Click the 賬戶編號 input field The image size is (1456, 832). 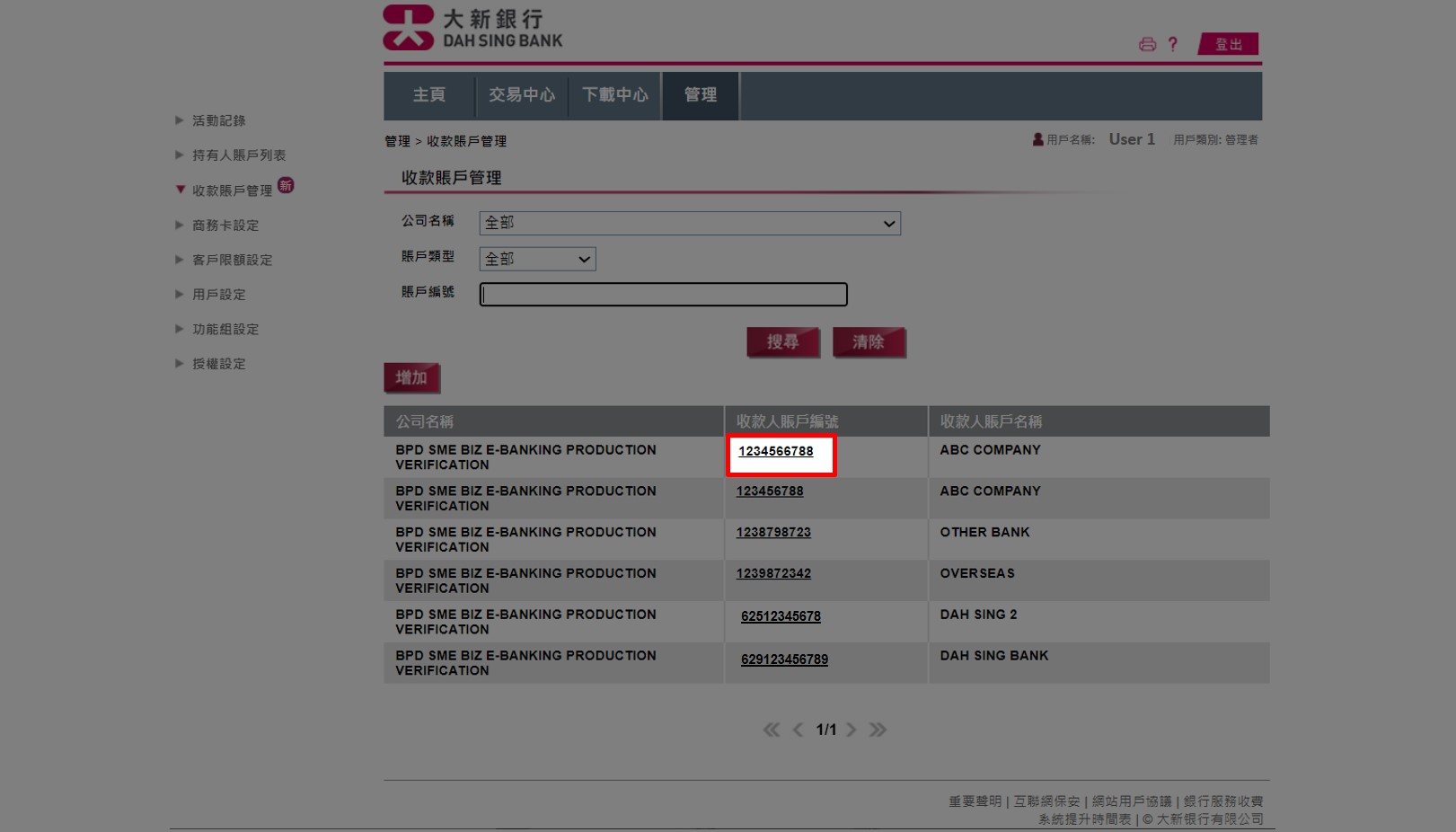[x=663, y=295]
